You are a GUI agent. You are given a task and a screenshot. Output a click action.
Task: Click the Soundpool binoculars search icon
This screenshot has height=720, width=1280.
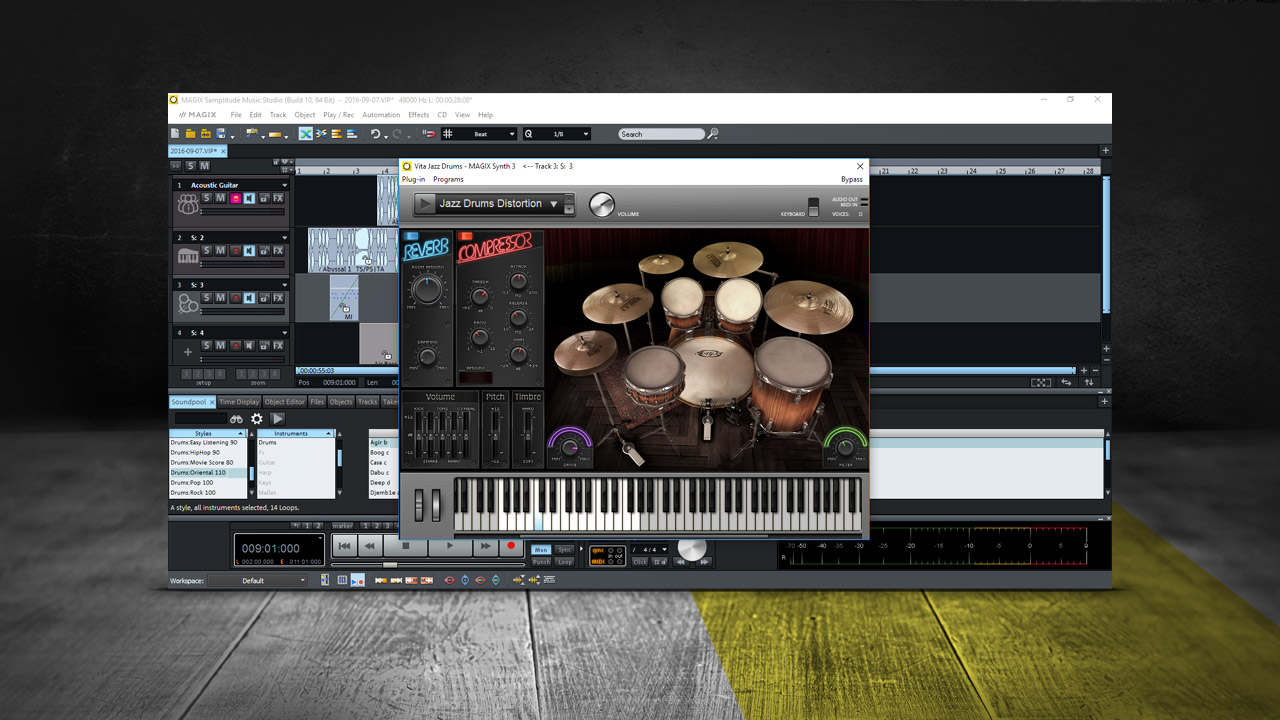point(236,419)
